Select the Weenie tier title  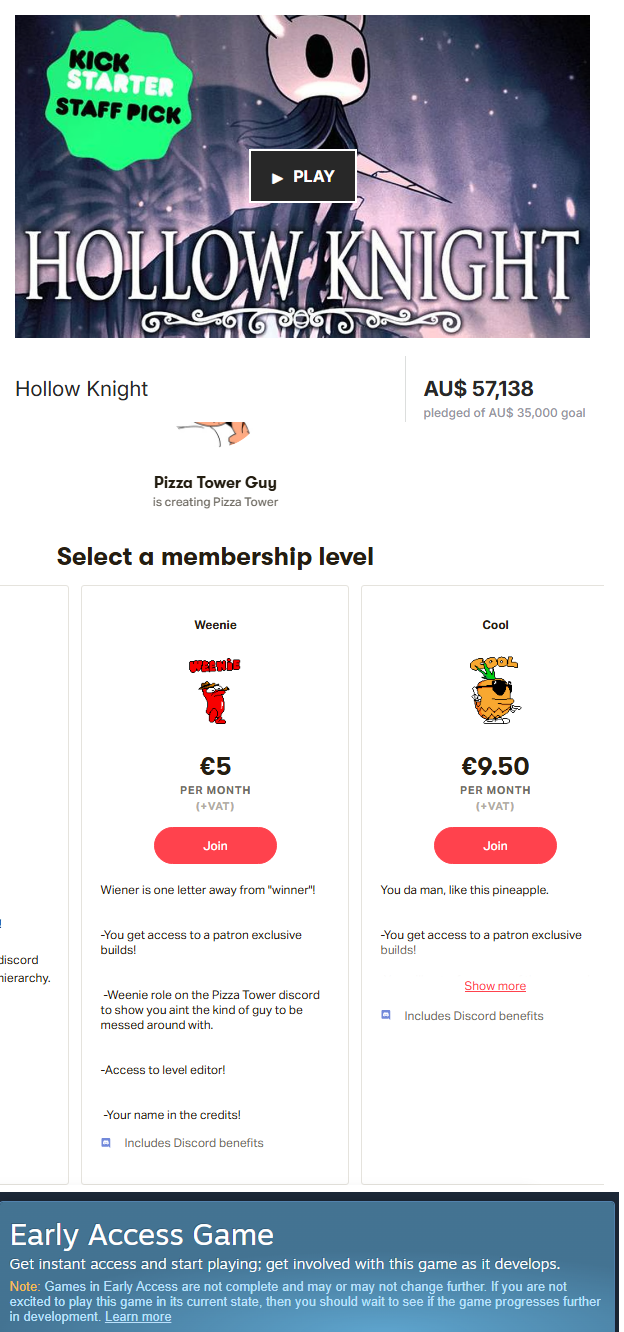(215, 625)
